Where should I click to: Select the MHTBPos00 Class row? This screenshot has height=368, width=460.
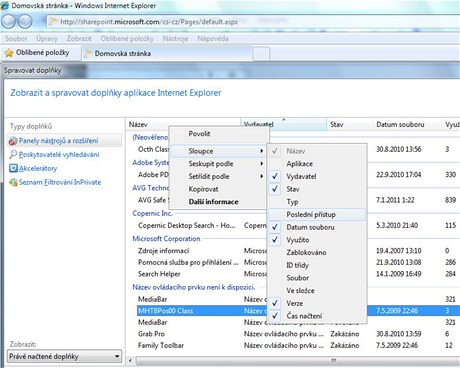coord(298,311)
